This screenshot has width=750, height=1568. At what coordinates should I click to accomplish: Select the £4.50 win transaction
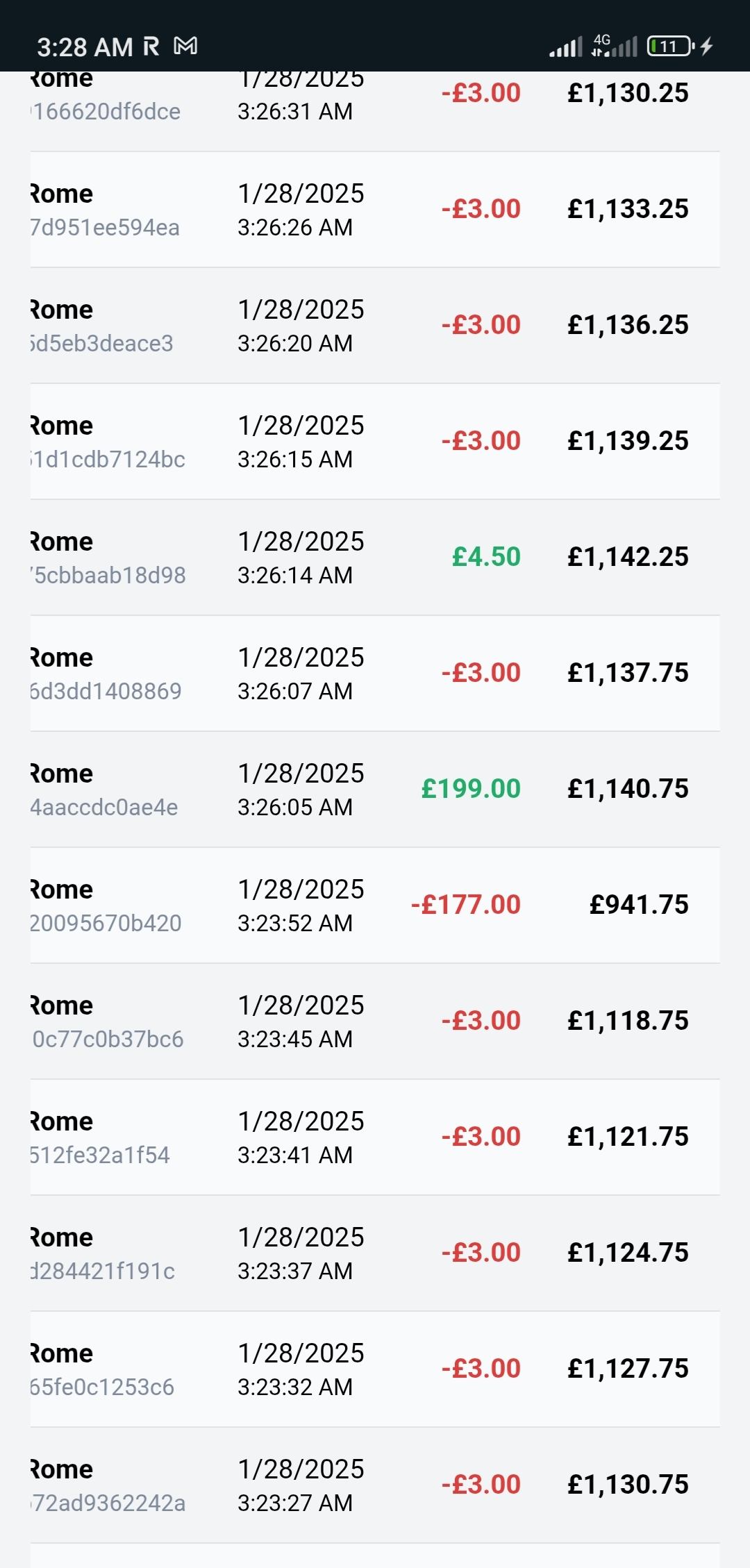[486, 557]
